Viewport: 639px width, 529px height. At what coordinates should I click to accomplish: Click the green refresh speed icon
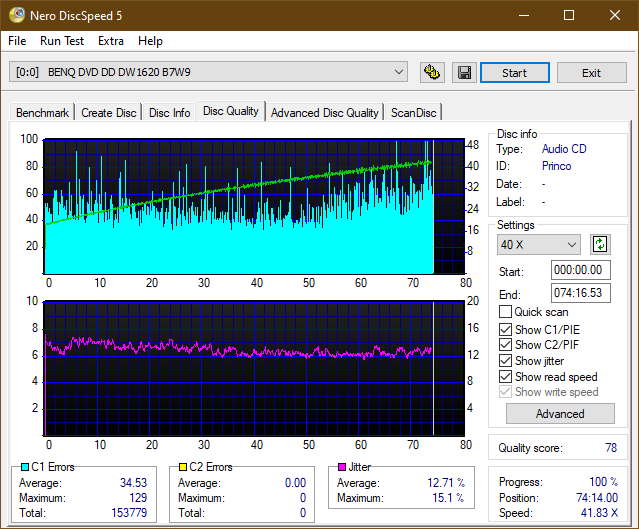[600, 245]
